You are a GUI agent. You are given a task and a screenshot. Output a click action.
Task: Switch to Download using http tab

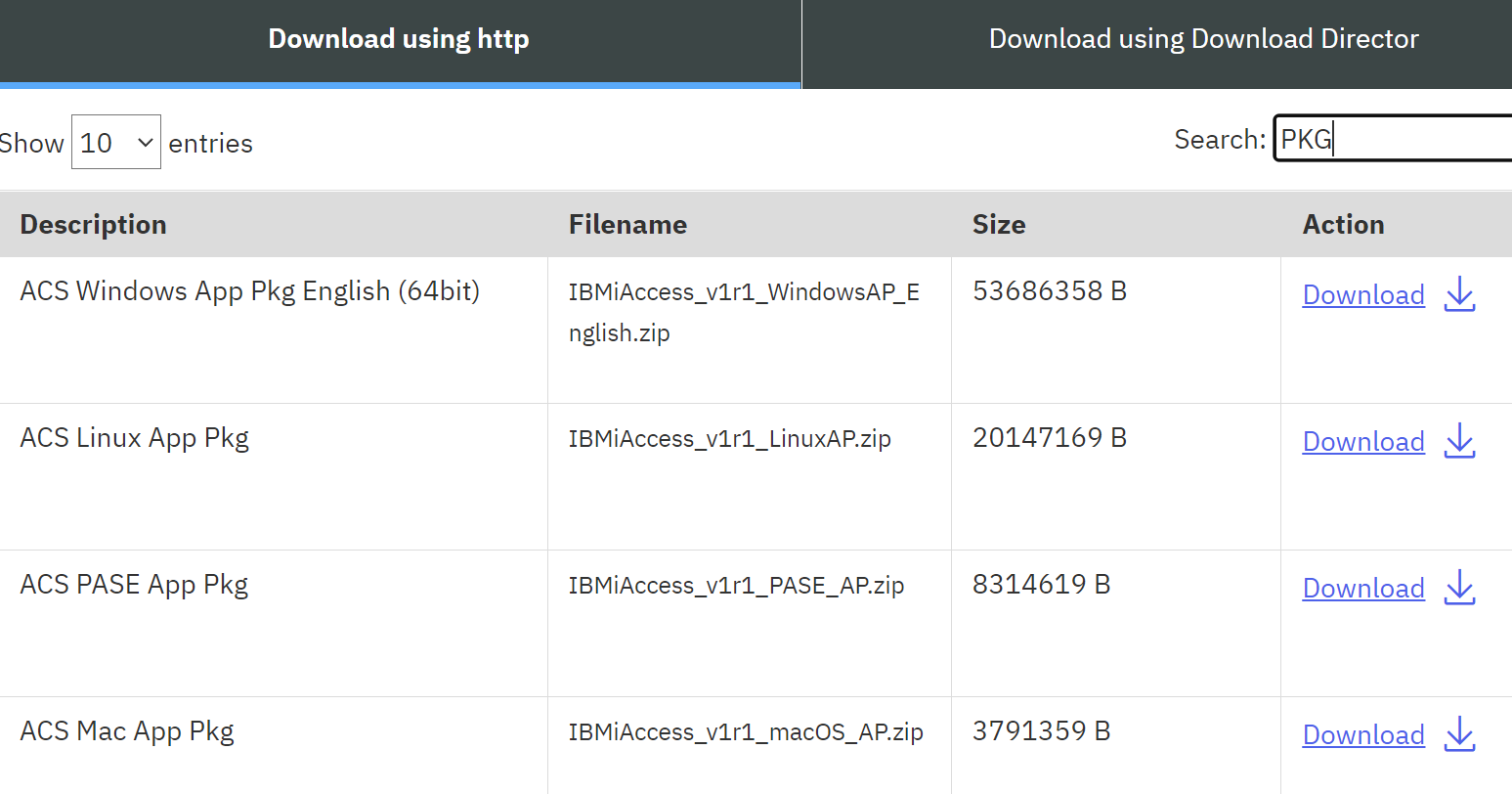(400, 42)
